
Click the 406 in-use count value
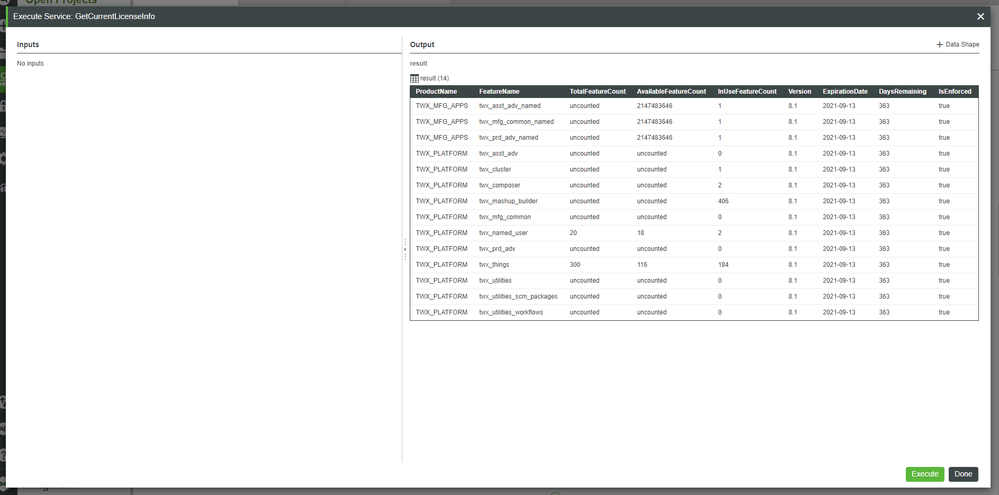tap(723, 201)
